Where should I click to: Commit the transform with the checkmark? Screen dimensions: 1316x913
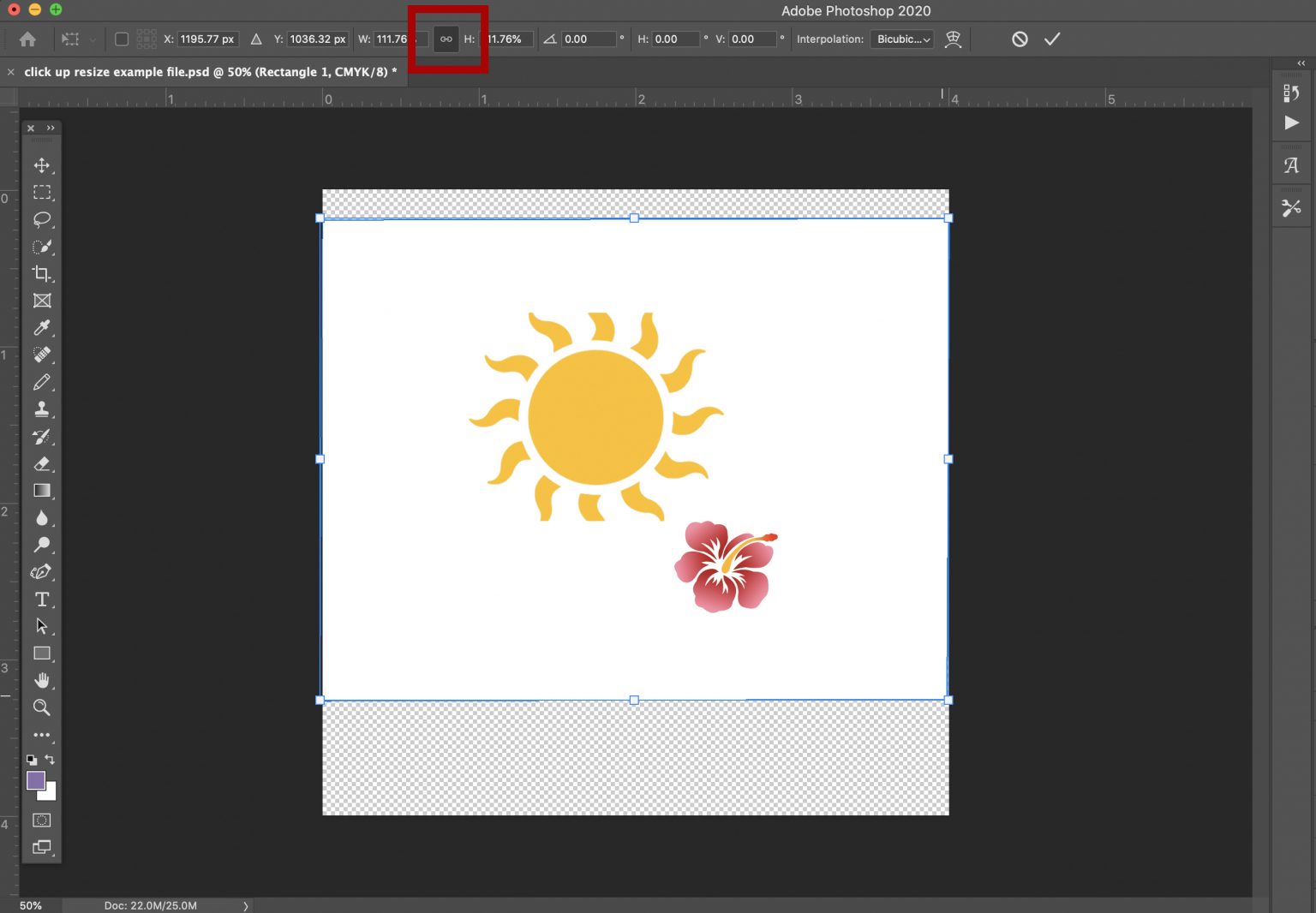coord(1053,39)
